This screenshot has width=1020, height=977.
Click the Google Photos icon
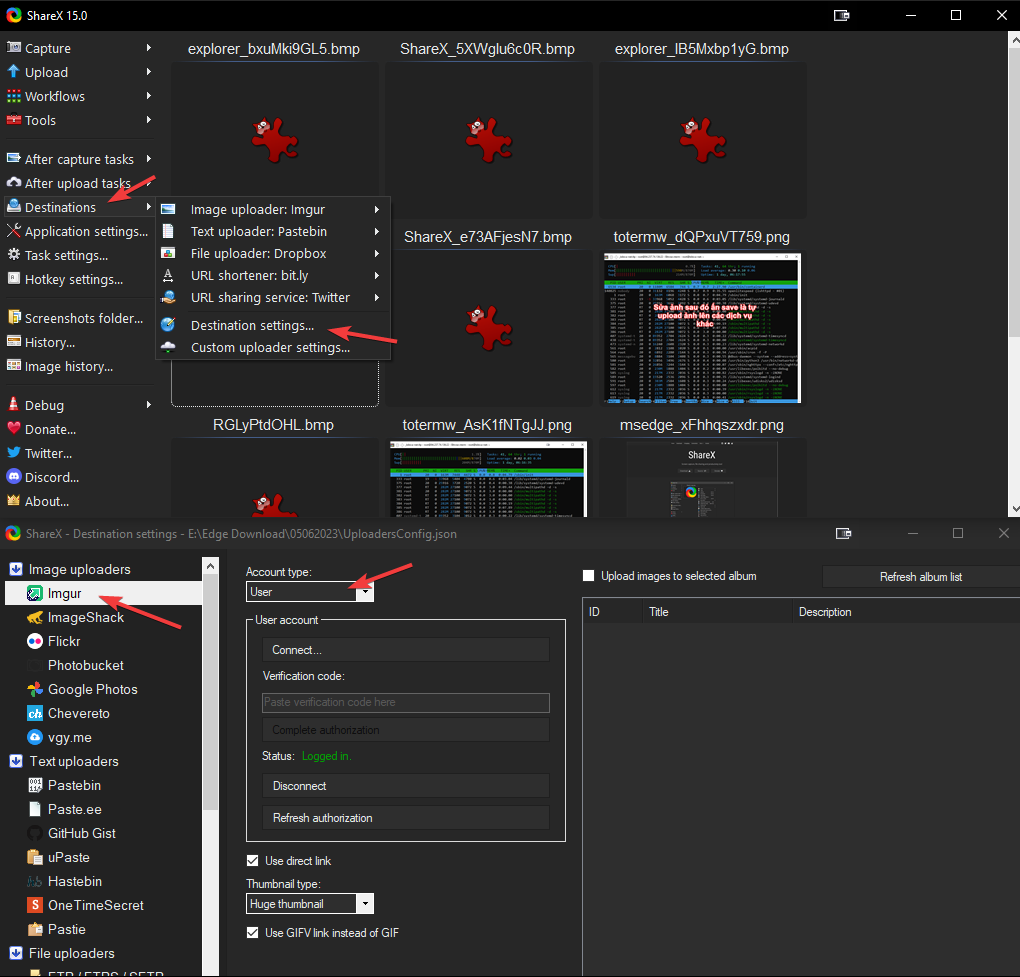coord(34,689)
